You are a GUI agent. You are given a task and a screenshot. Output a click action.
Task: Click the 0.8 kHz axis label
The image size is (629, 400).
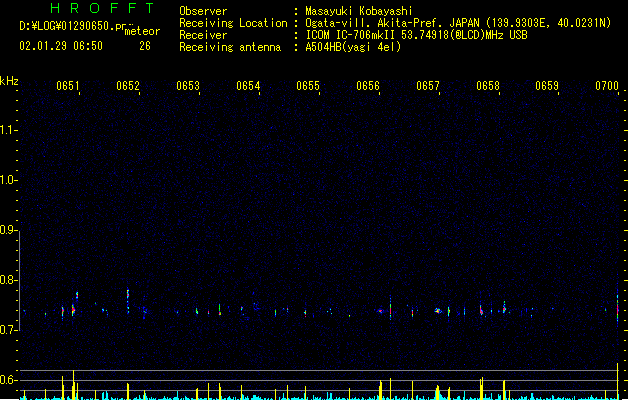(x=8, y=280)
